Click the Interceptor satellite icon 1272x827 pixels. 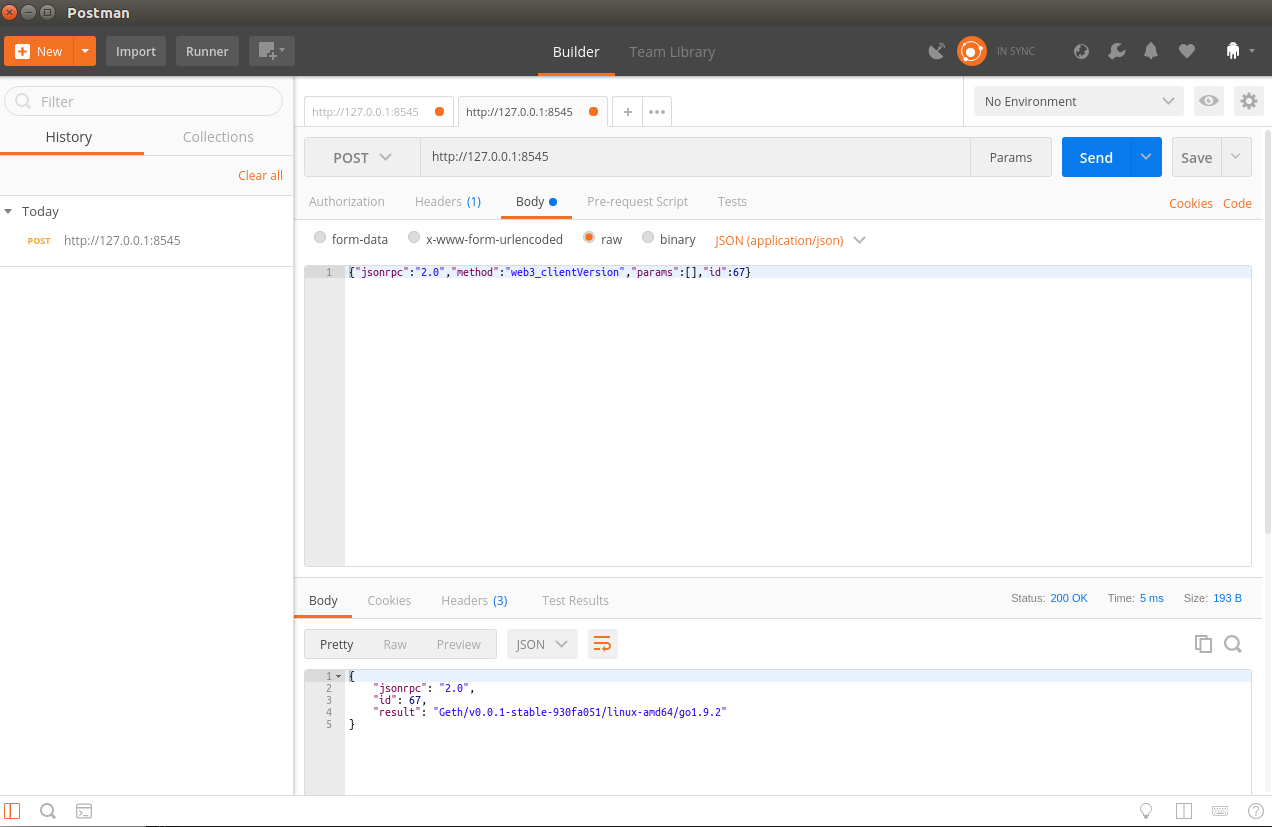(x=937, y=51)
